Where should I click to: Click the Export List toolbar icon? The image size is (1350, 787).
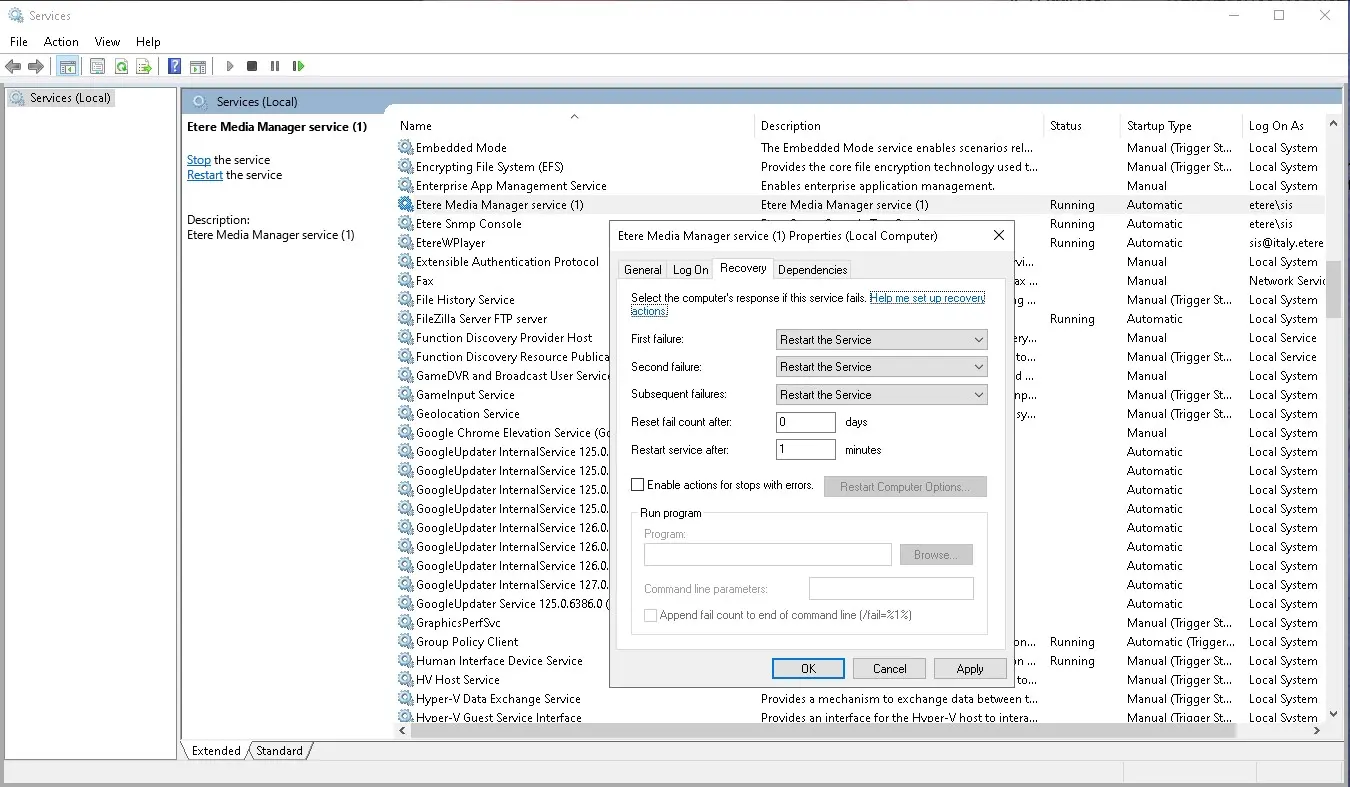(144, 66)
